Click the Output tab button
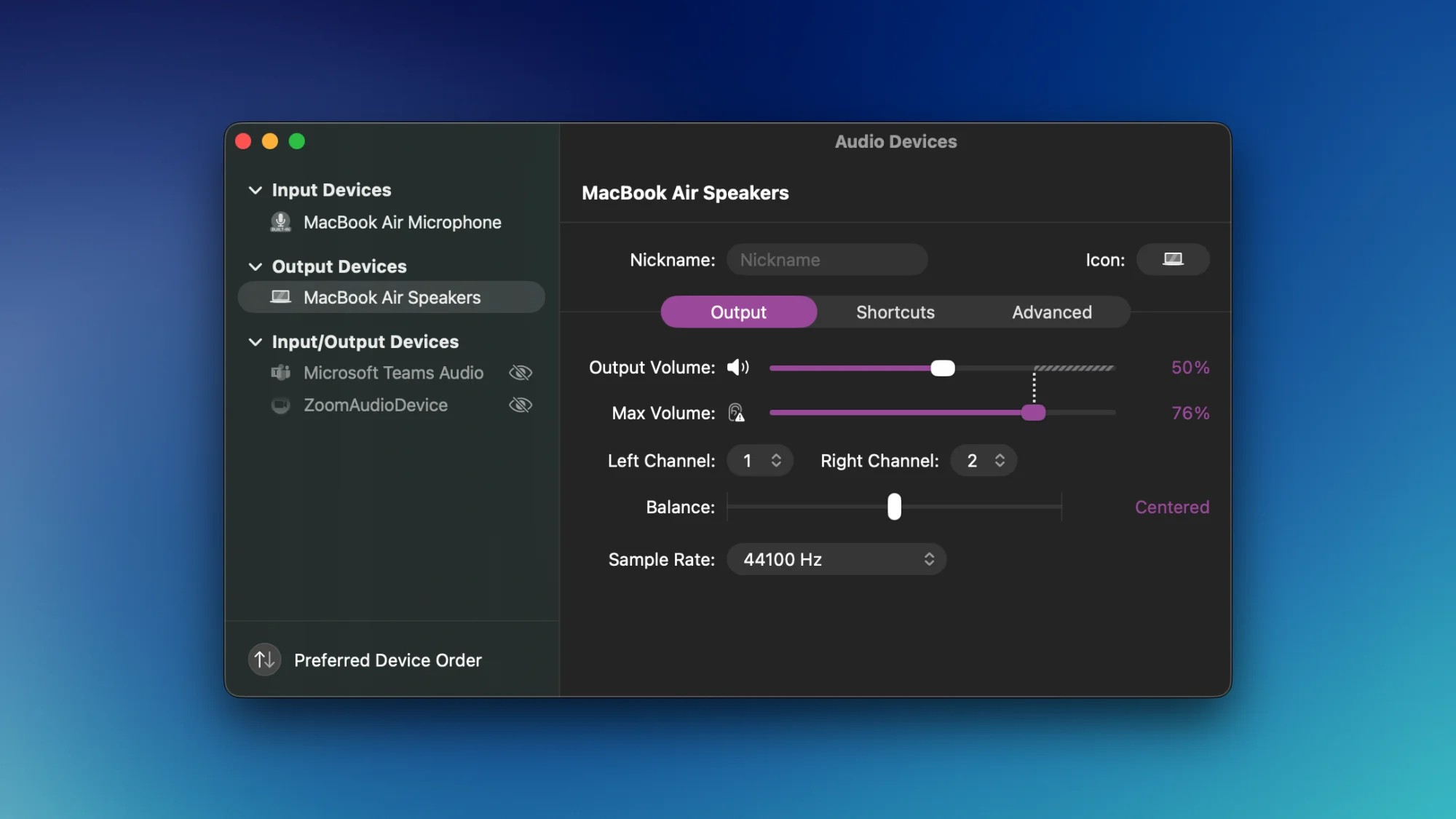Viewport: 1456px width, 819px height. 738,312
